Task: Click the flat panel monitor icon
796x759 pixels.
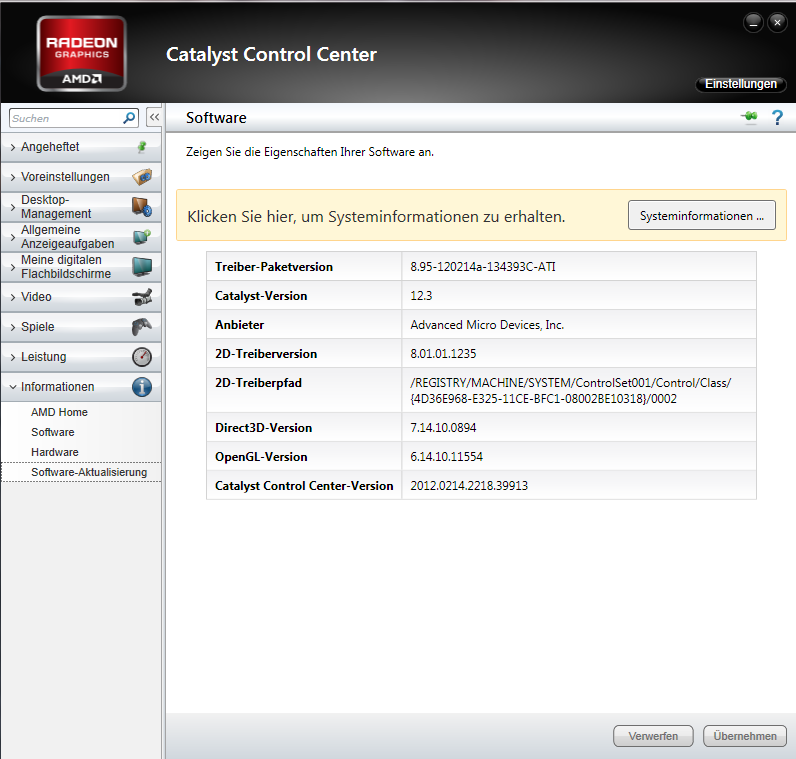Action: tap(142, 267)
